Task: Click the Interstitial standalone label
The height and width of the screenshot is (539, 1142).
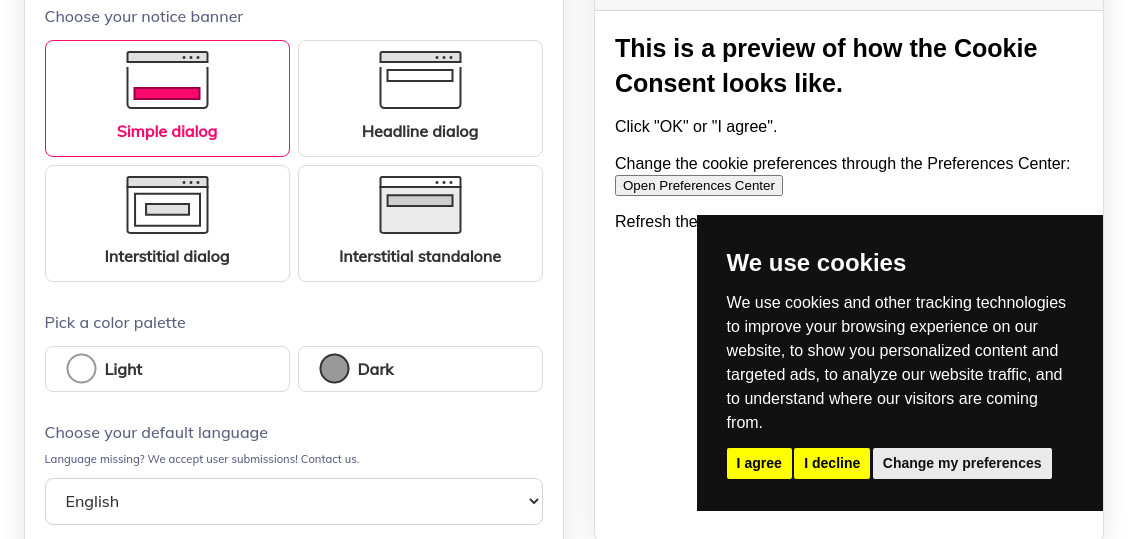Action: point(420,256)
